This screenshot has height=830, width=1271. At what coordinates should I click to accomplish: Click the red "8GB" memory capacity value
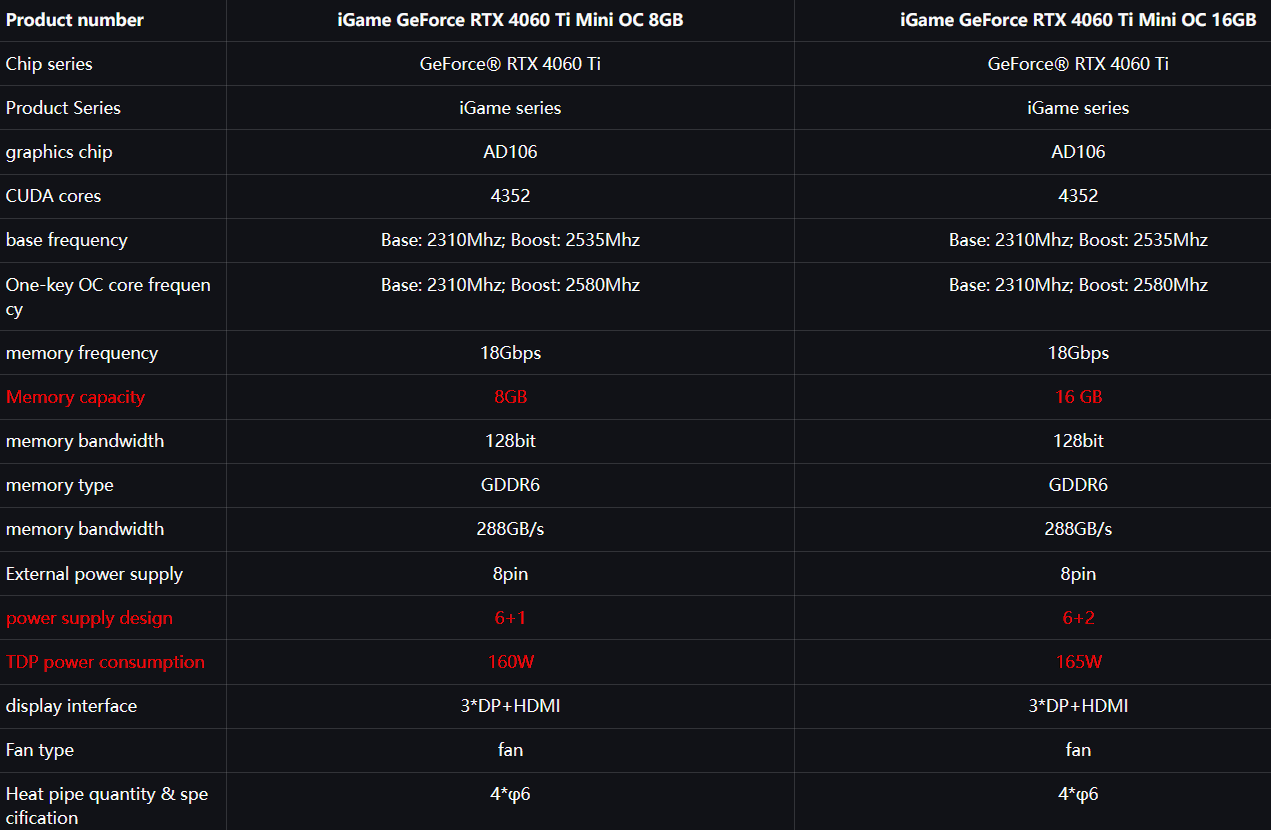pos(510,397)
